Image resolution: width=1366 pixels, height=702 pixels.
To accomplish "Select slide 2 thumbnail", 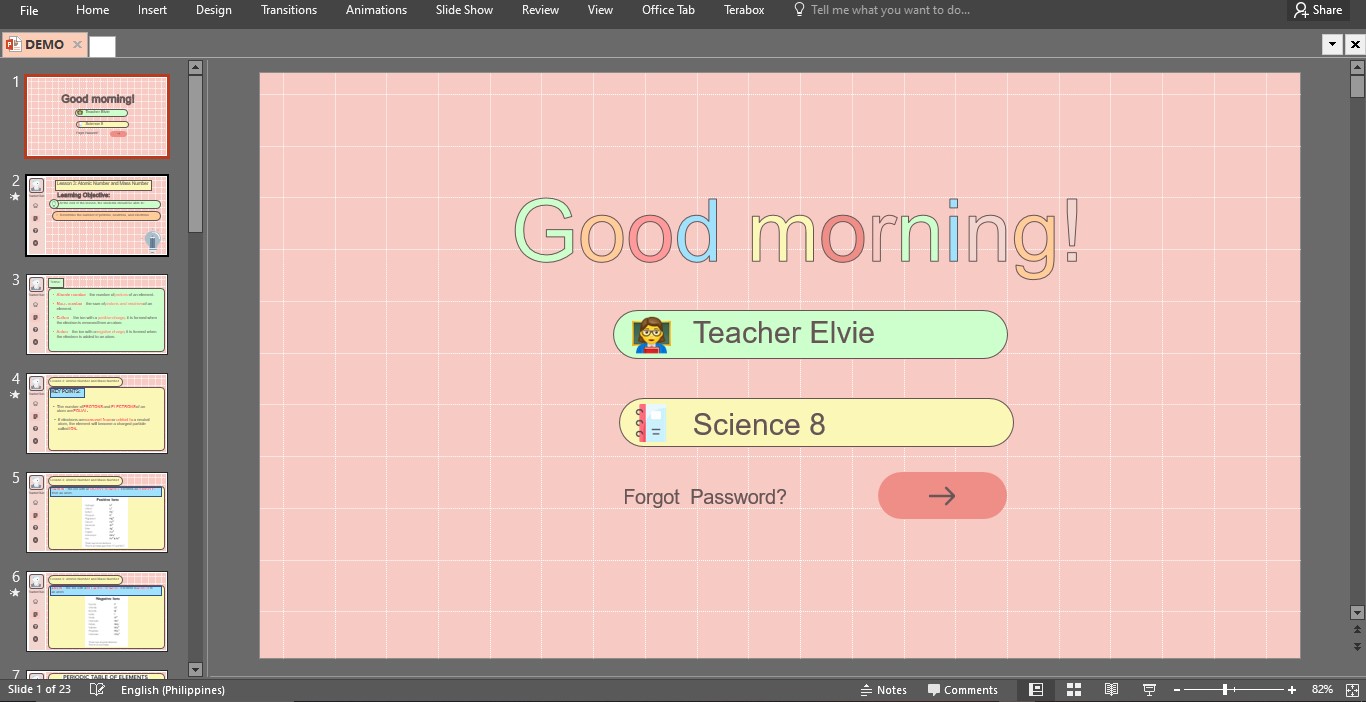I will pyautogui.click(x=97, y=215).
